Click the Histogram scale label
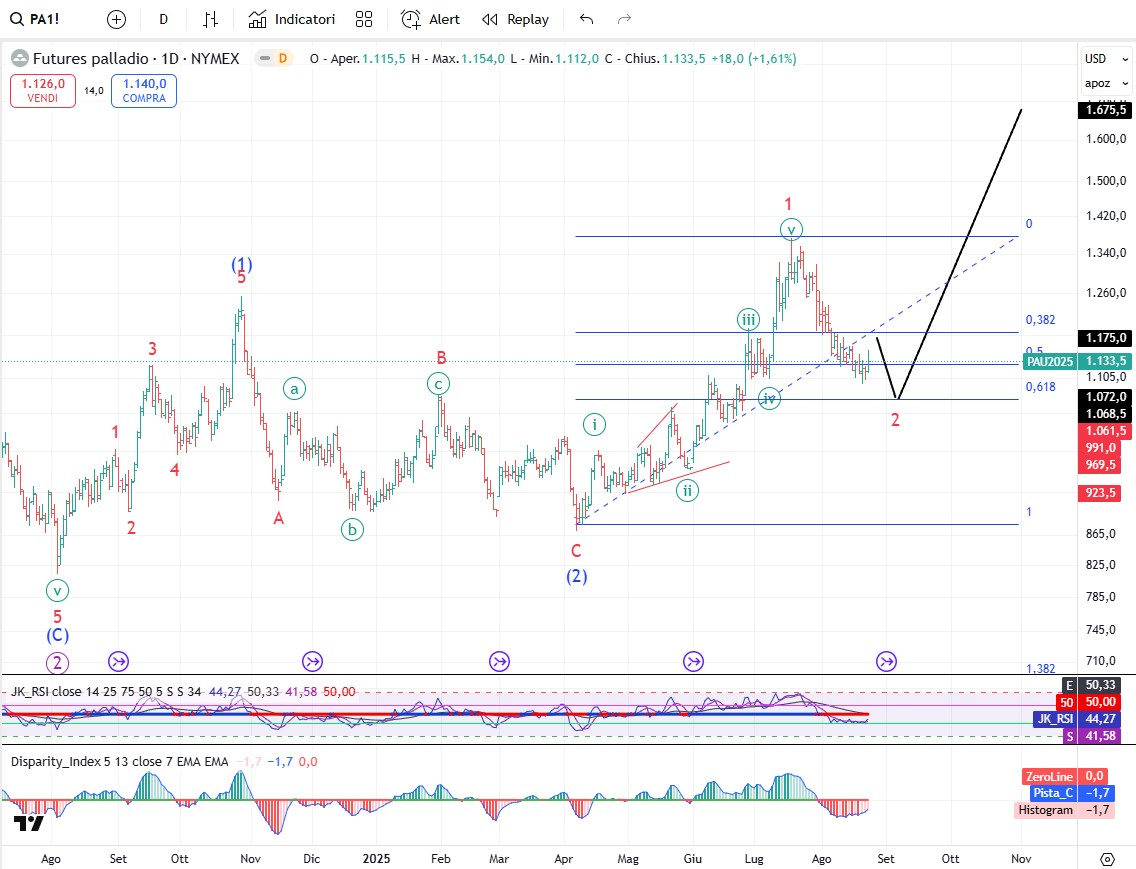1136x869 pixels. coord(1045,810)
